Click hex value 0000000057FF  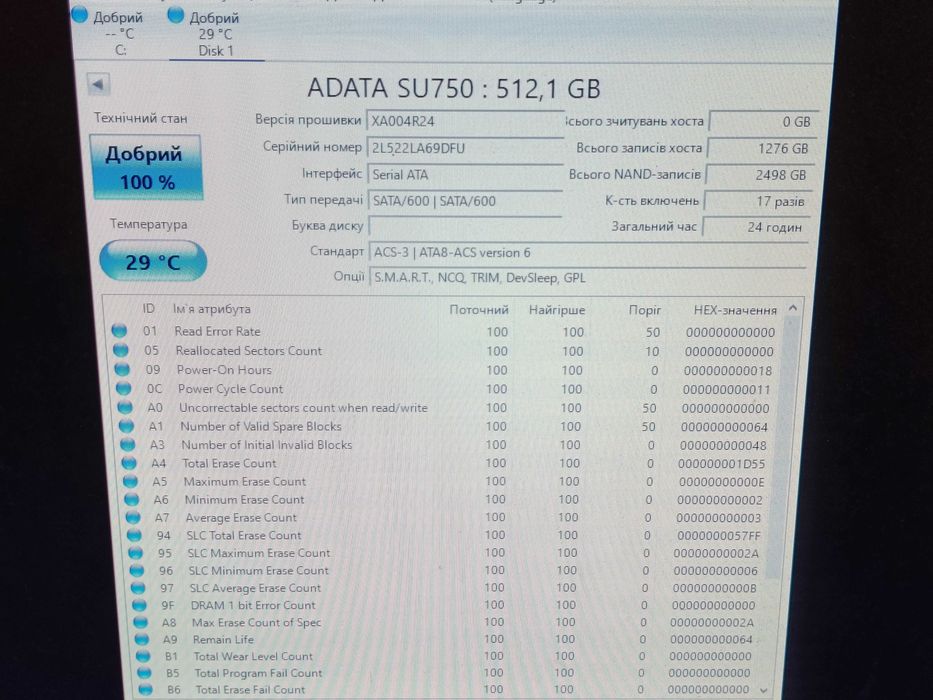pyautogui.click(x=719, y=535)
